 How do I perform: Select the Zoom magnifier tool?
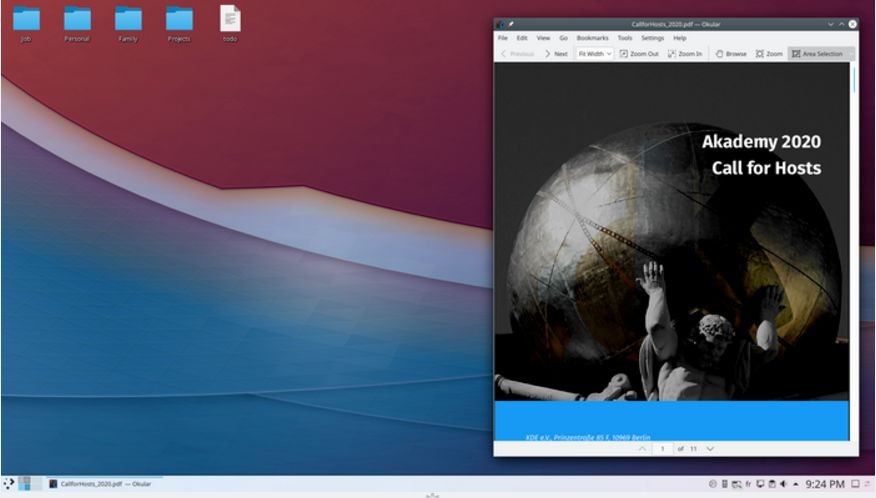[x=769, y=54]
